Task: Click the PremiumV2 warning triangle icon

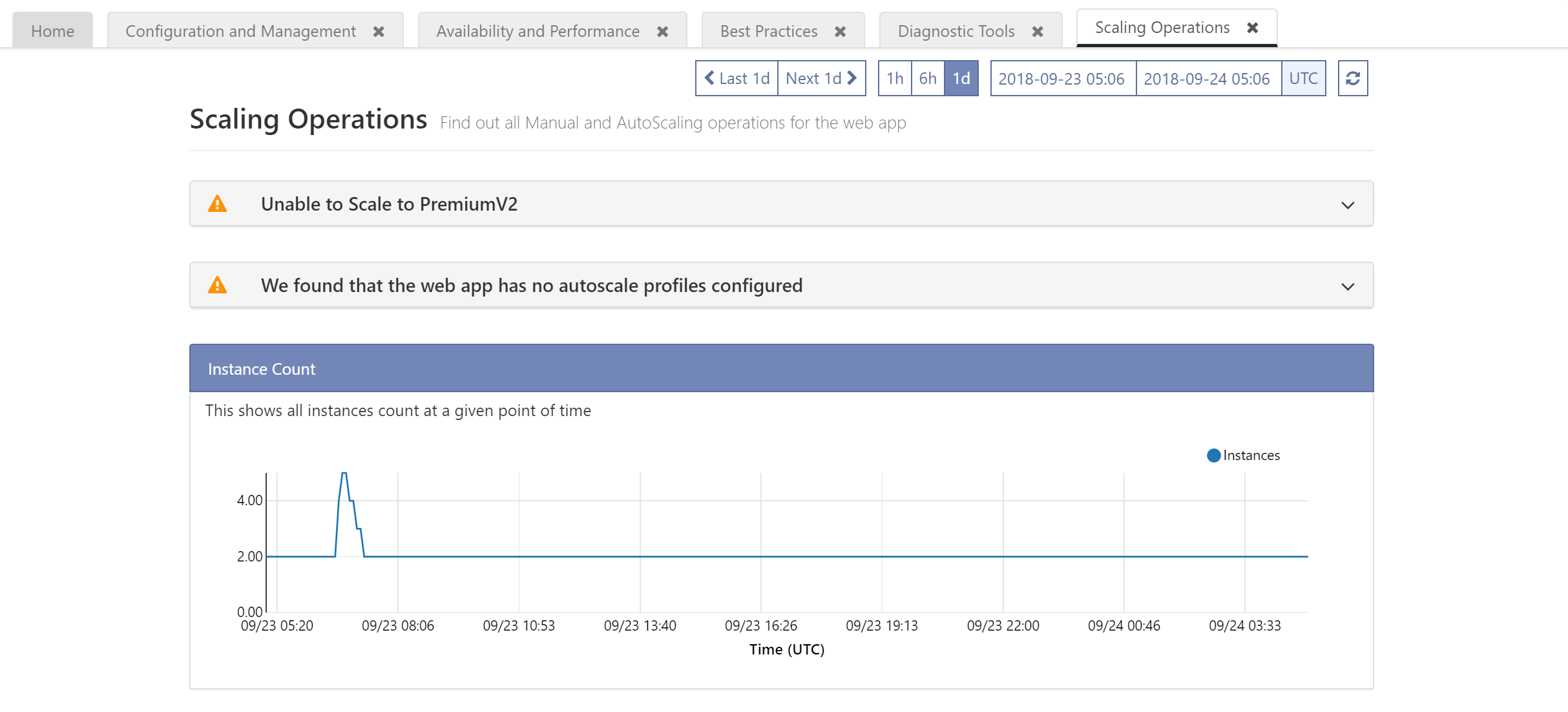Action: pos(218,204)
